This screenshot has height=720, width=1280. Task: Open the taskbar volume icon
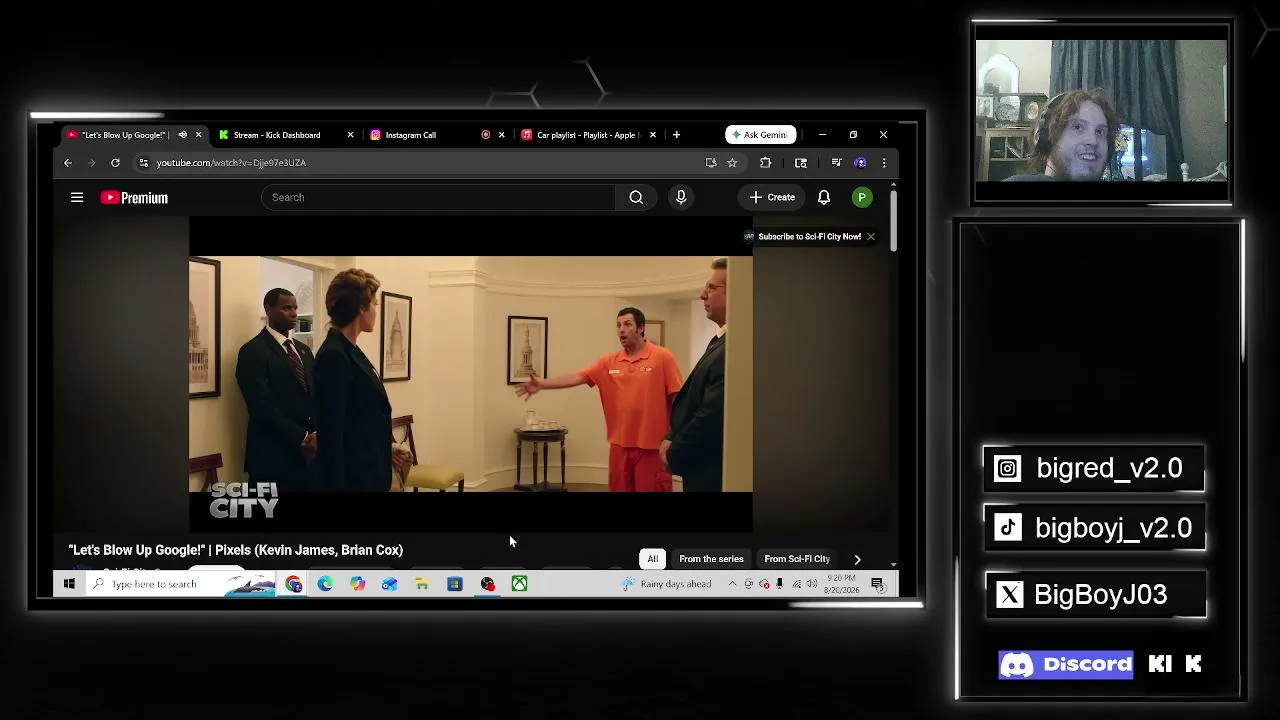coord(812,584)
